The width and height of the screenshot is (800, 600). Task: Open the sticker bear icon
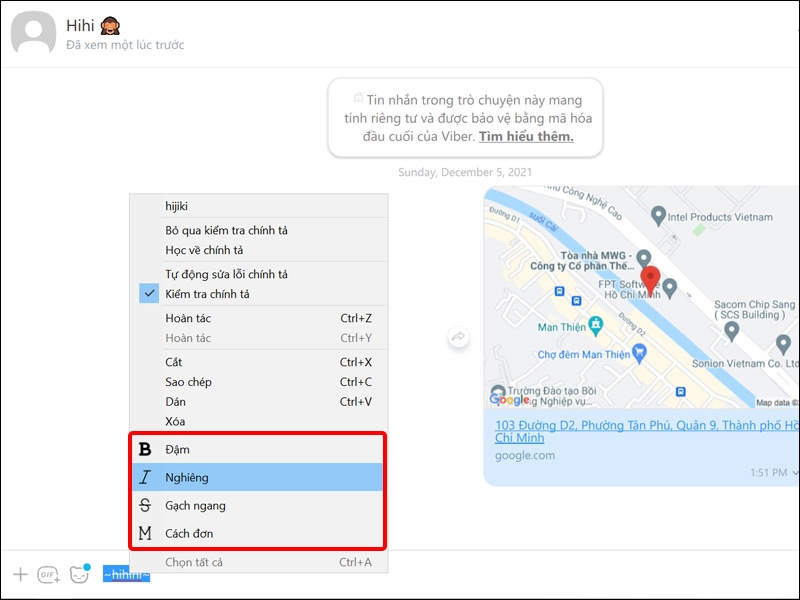(x=80, y=574)
